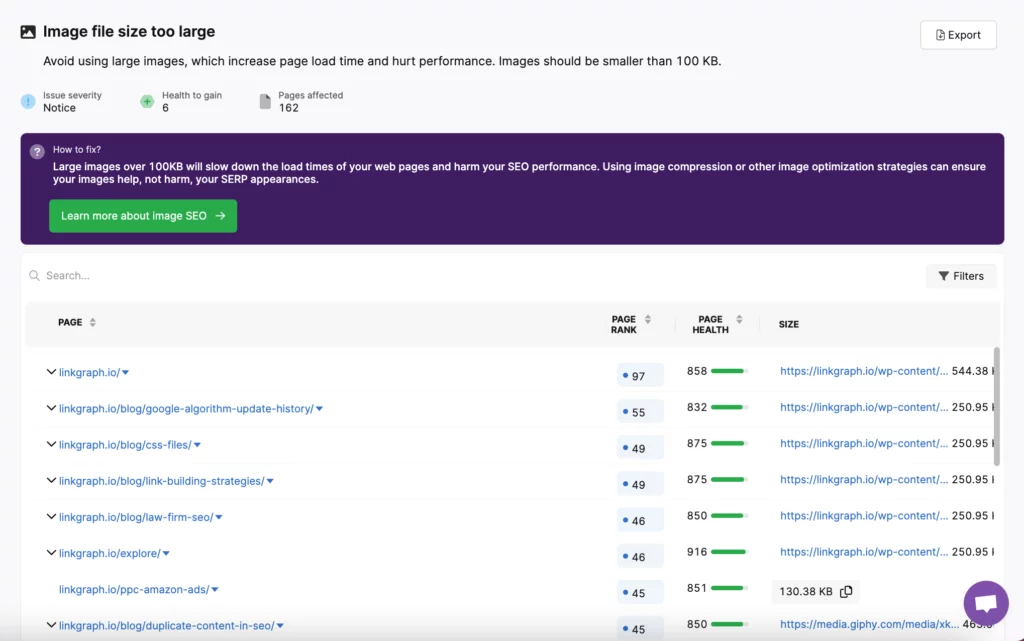Expand the google-algorithm-update-history row

tap(51, 408)
